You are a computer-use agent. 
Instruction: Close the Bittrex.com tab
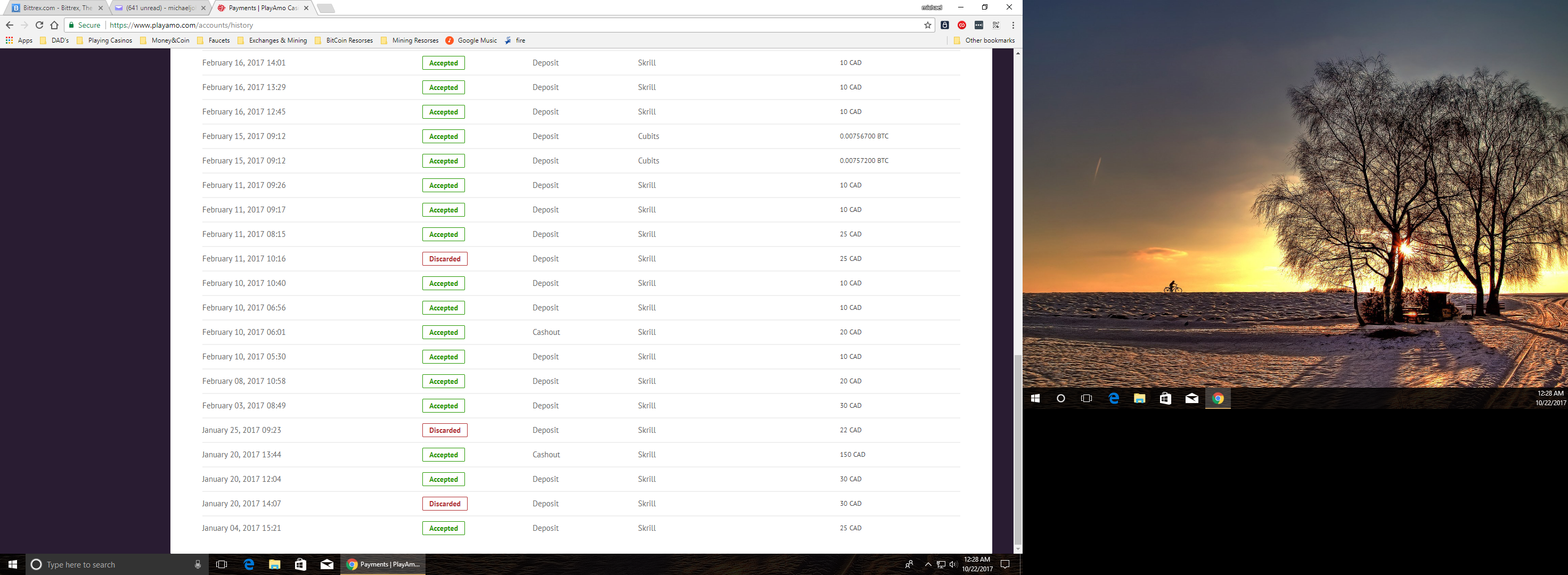coord(101,8)
